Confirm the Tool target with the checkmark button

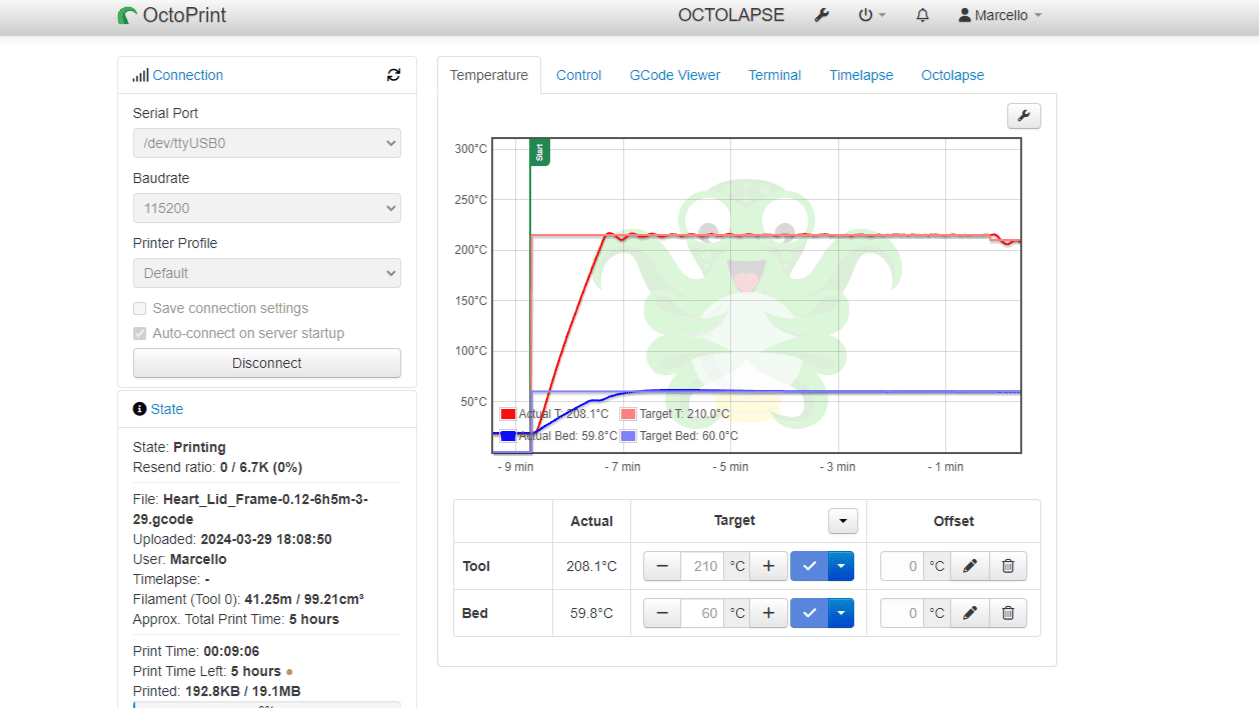(x=809, y=565)
